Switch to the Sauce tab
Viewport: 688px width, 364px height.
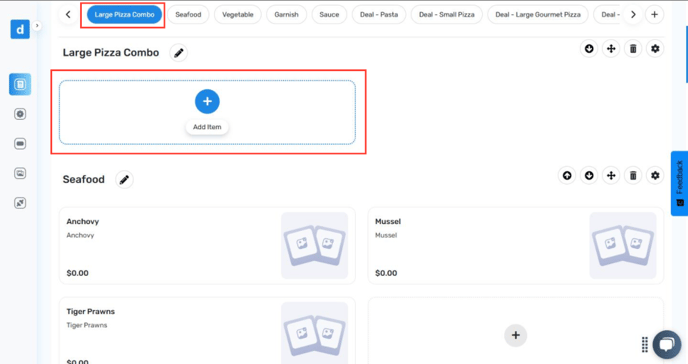[329, 14]
